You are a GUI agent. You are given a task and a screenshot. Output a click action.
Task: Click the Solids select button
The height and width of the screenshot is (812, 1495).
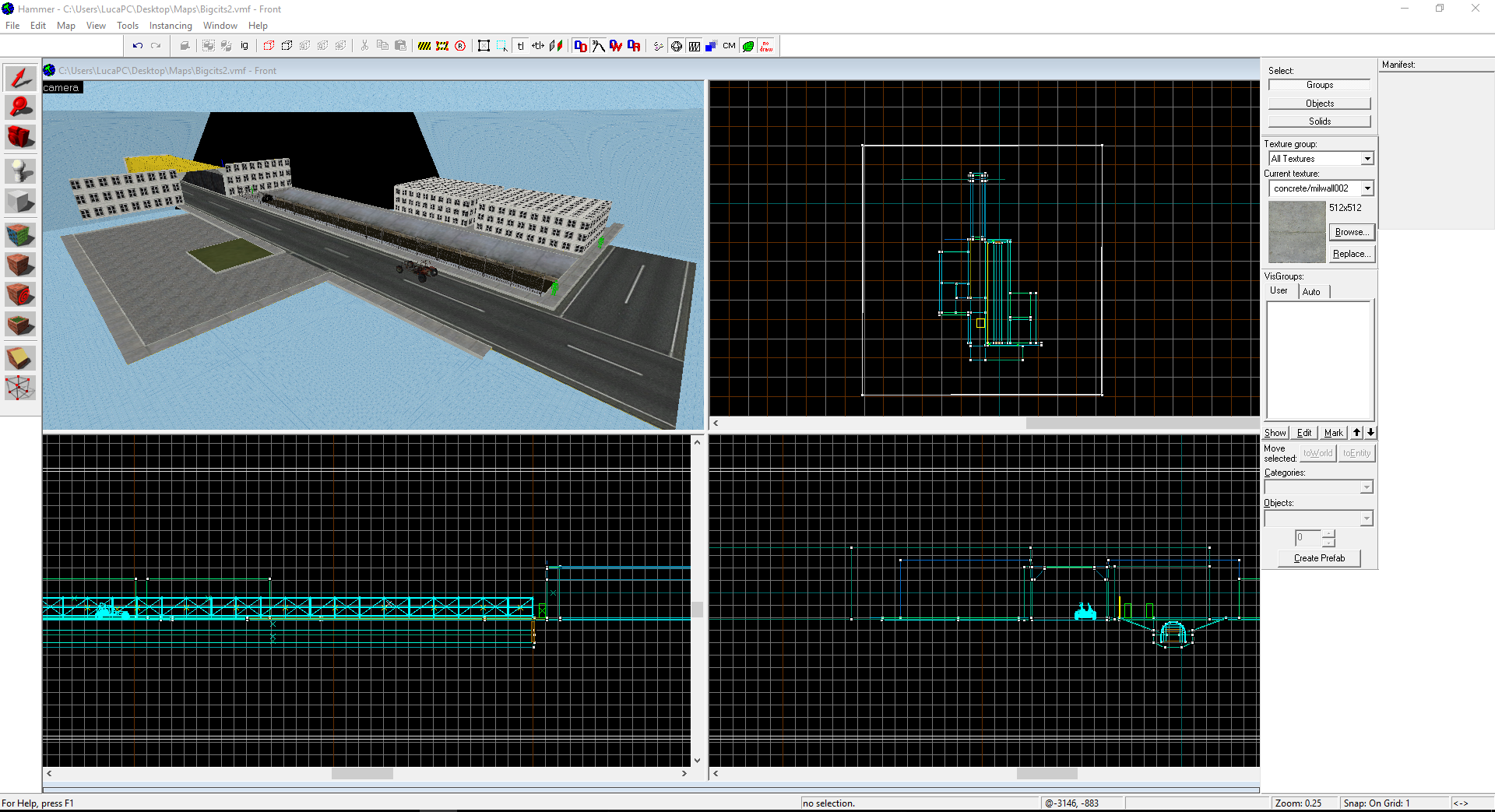[1319, 121]
